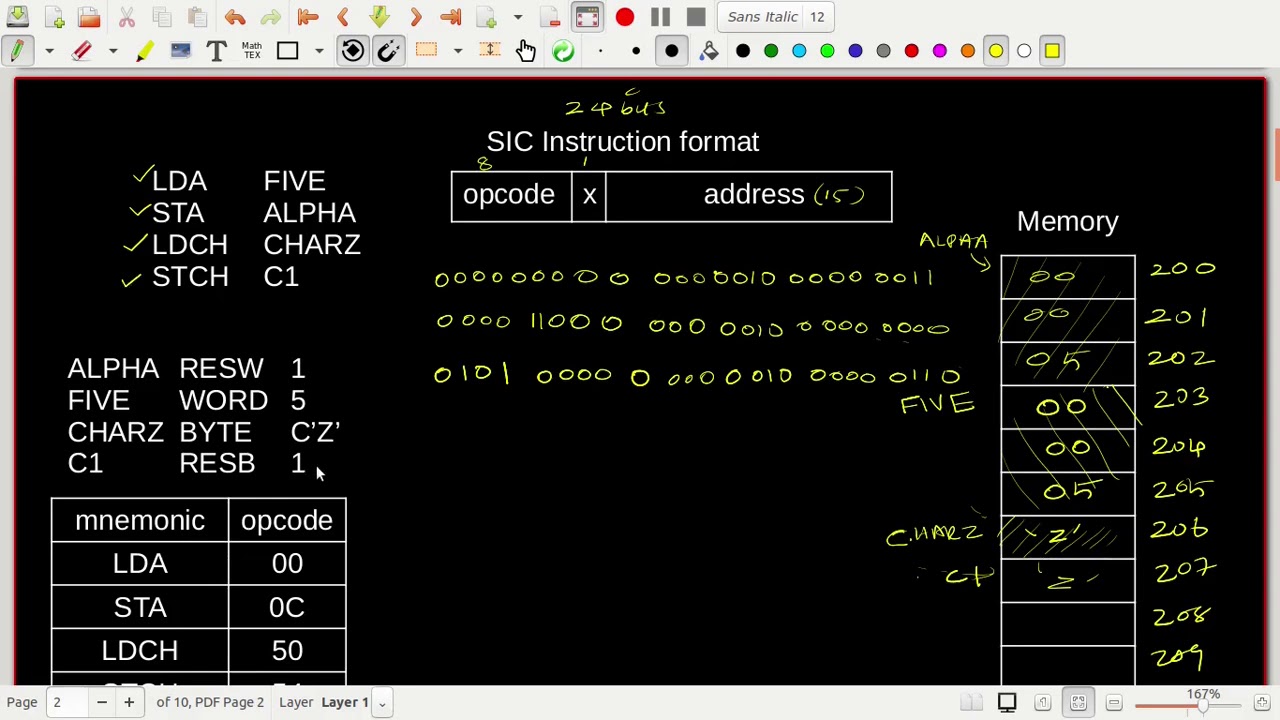Select the Vertical Space tool
This screenshot has width=1280, height=720.
pyautogui.click(x=489, y=51)
